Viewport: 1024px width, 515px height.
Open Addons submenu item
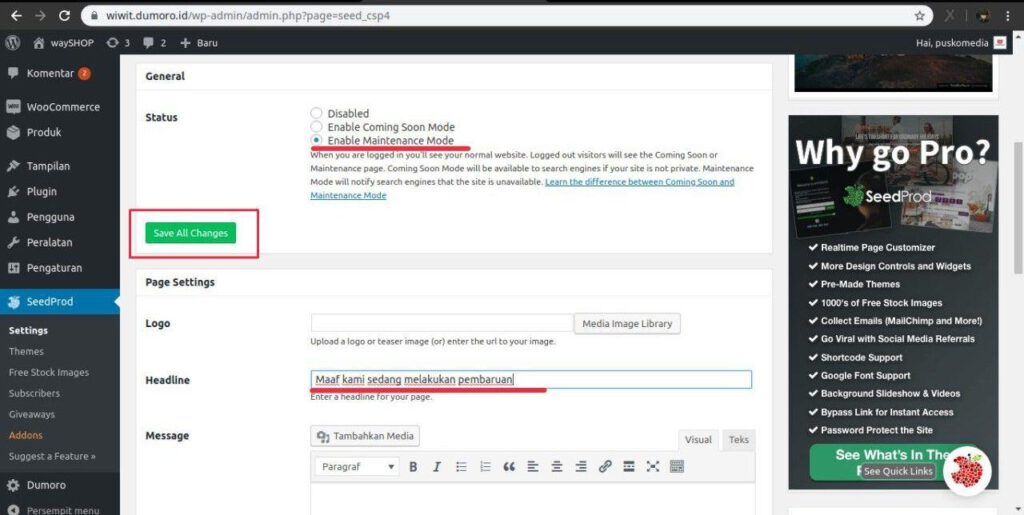[25, 435]
